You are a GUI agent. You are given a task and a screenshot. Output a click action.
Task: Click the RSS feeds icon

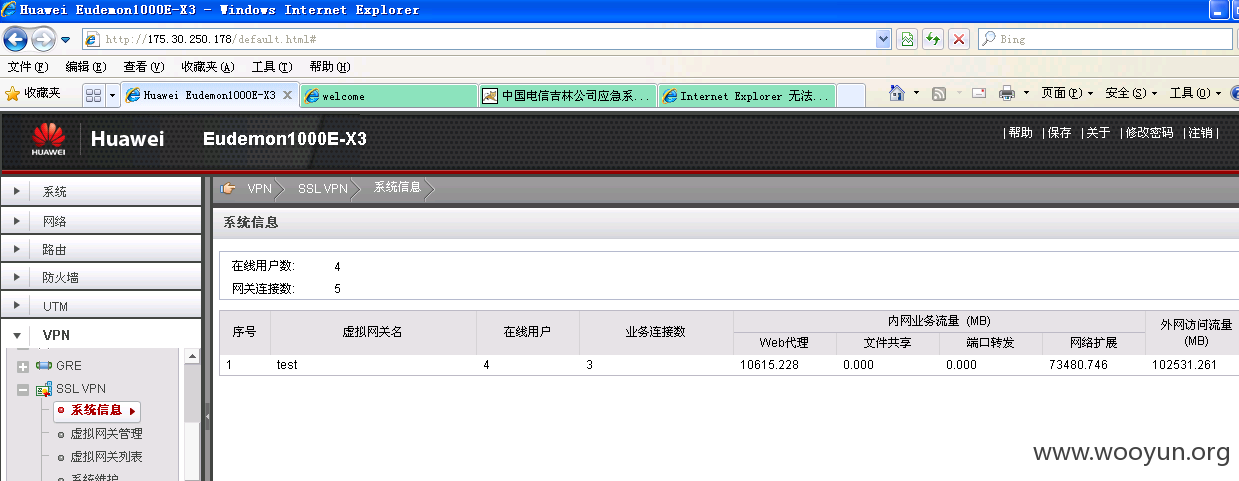click(x=939, y=93)
